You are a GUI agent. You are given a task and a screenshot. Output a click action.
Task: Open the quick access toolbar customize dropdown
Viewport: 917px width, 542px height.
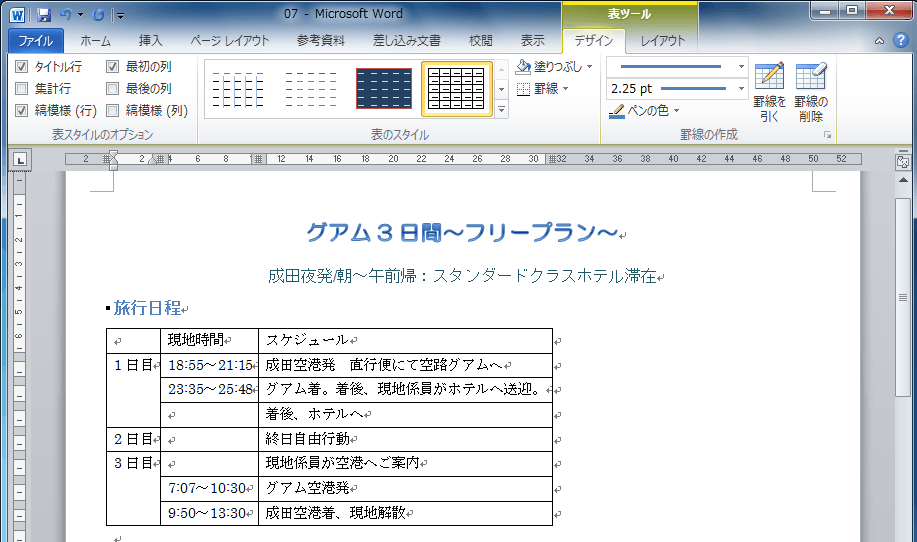120,16
